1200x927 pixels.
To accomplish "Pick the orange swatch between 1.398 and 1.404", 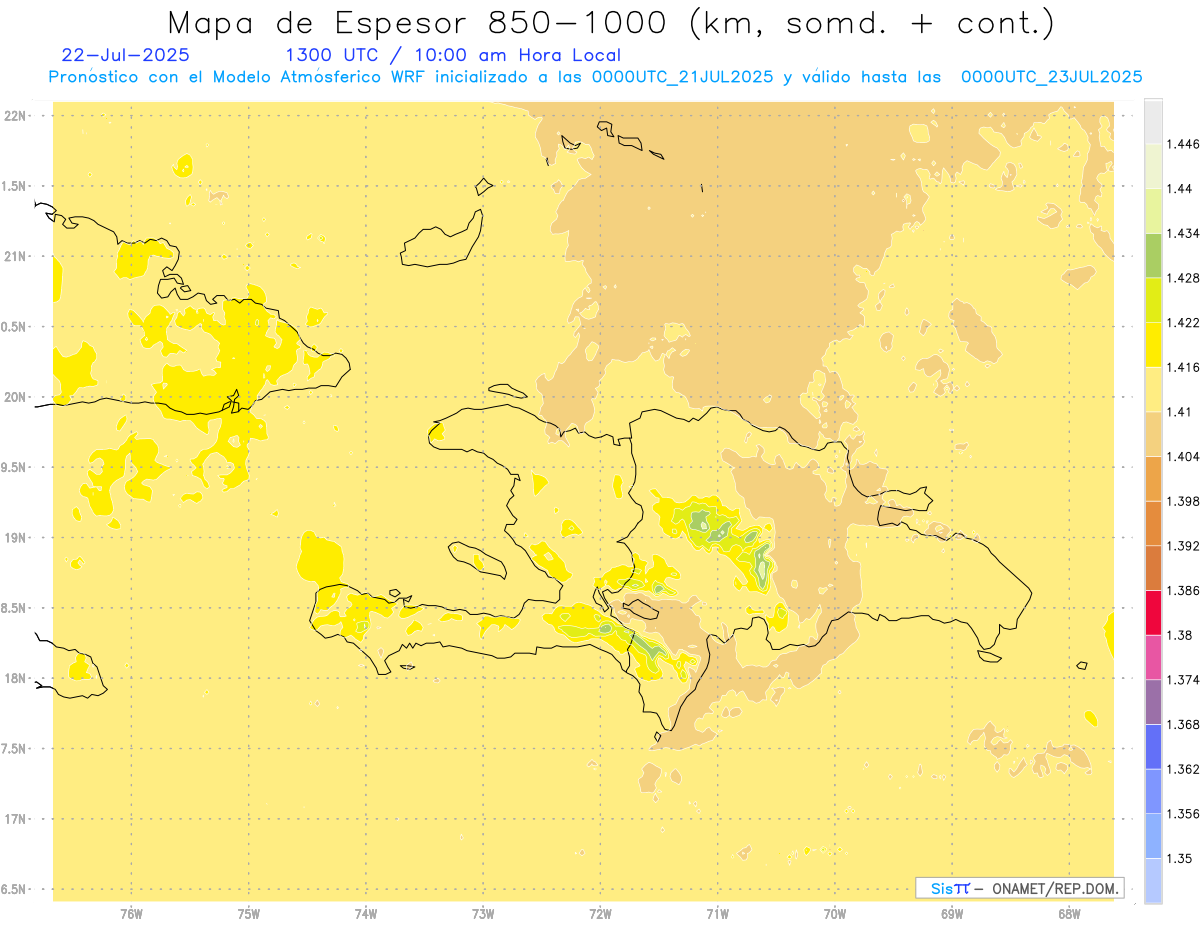I will click(x=1153, y=479).
